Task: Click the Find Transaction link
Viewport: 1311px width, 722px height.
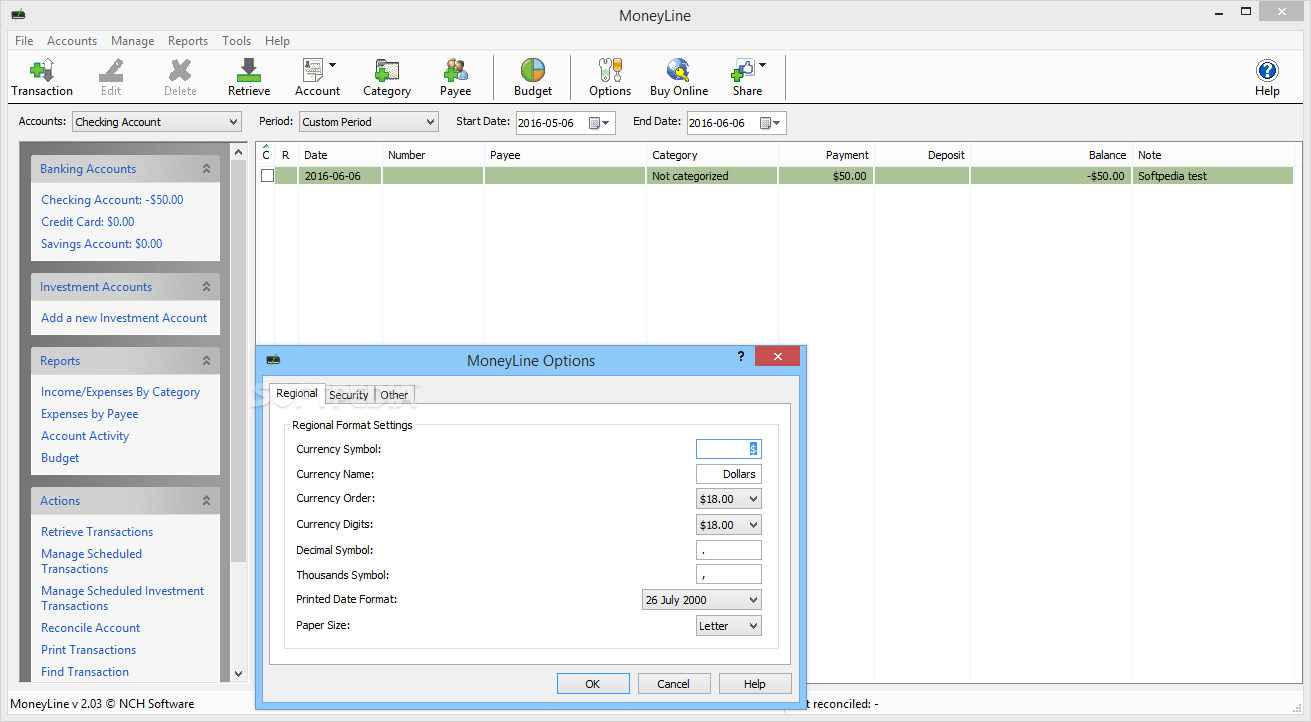Action: (x=85, y=672)
